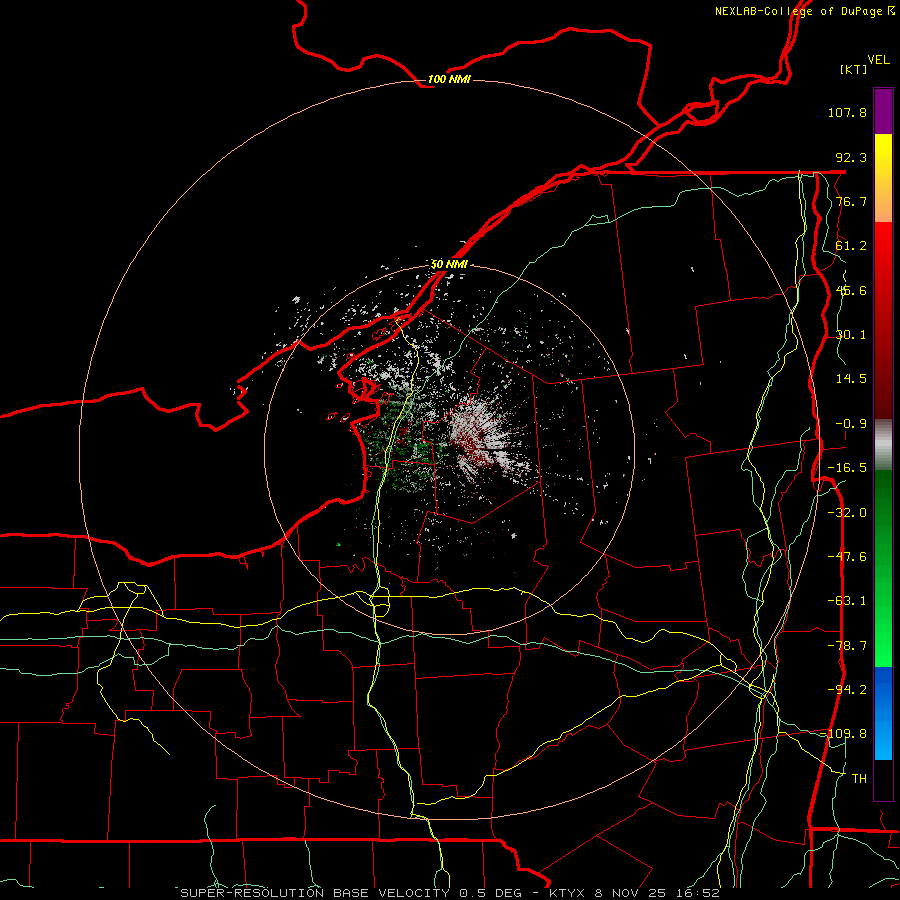Click the VEL legend title
The image size is (900, 900).
click(878, 60)
